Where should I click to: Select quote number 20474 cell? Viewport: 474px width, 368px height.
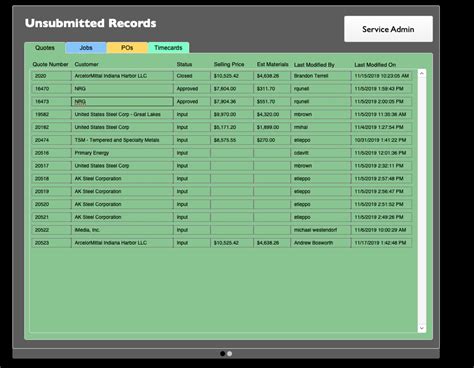point(51,140)
